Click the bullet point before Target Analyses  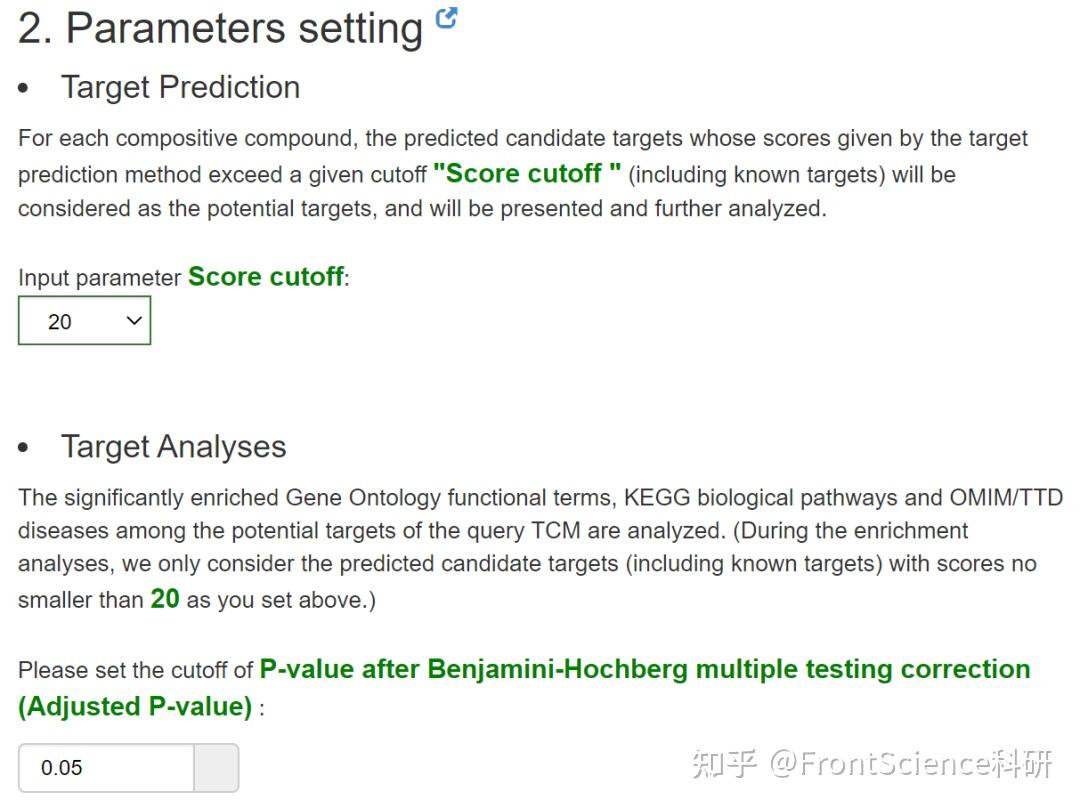[24, 447]
